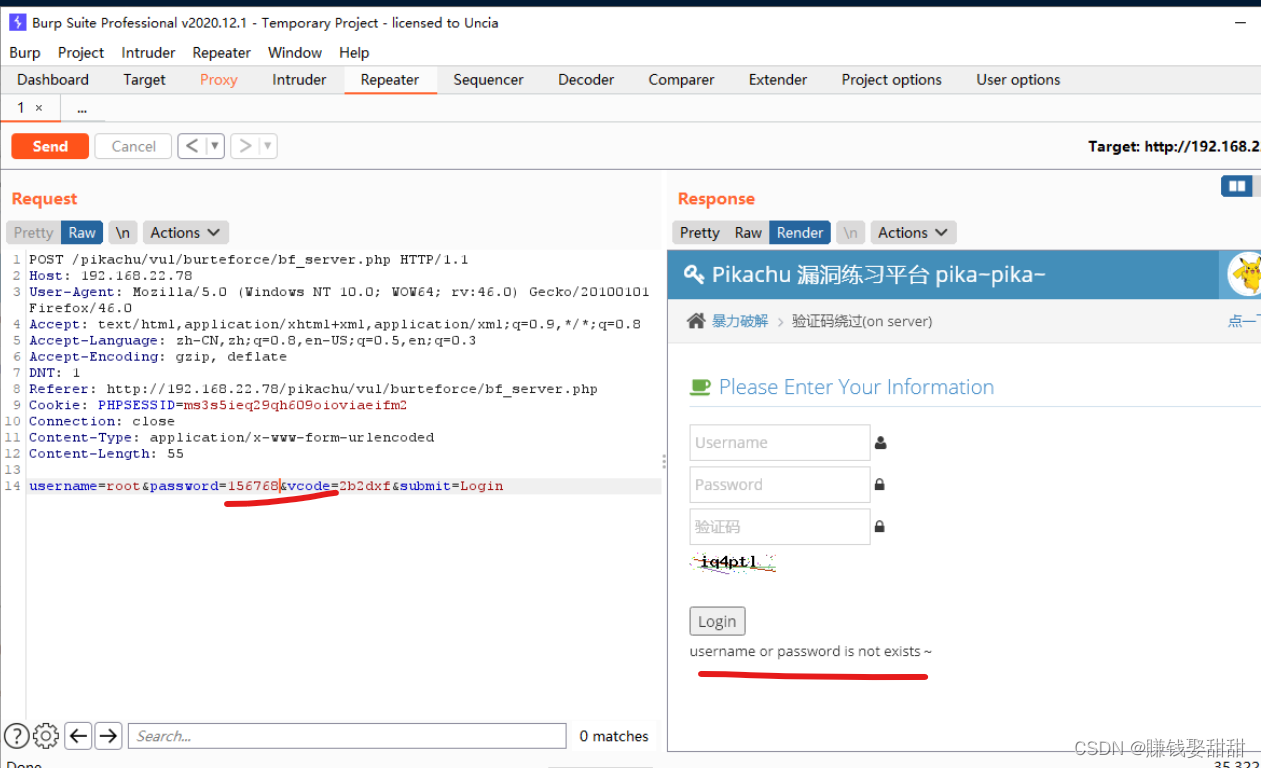Click the Username input field
Image resolution: width=1261 pixels, height=768 pixels.
pyautogui.click(x=780, y=442)
